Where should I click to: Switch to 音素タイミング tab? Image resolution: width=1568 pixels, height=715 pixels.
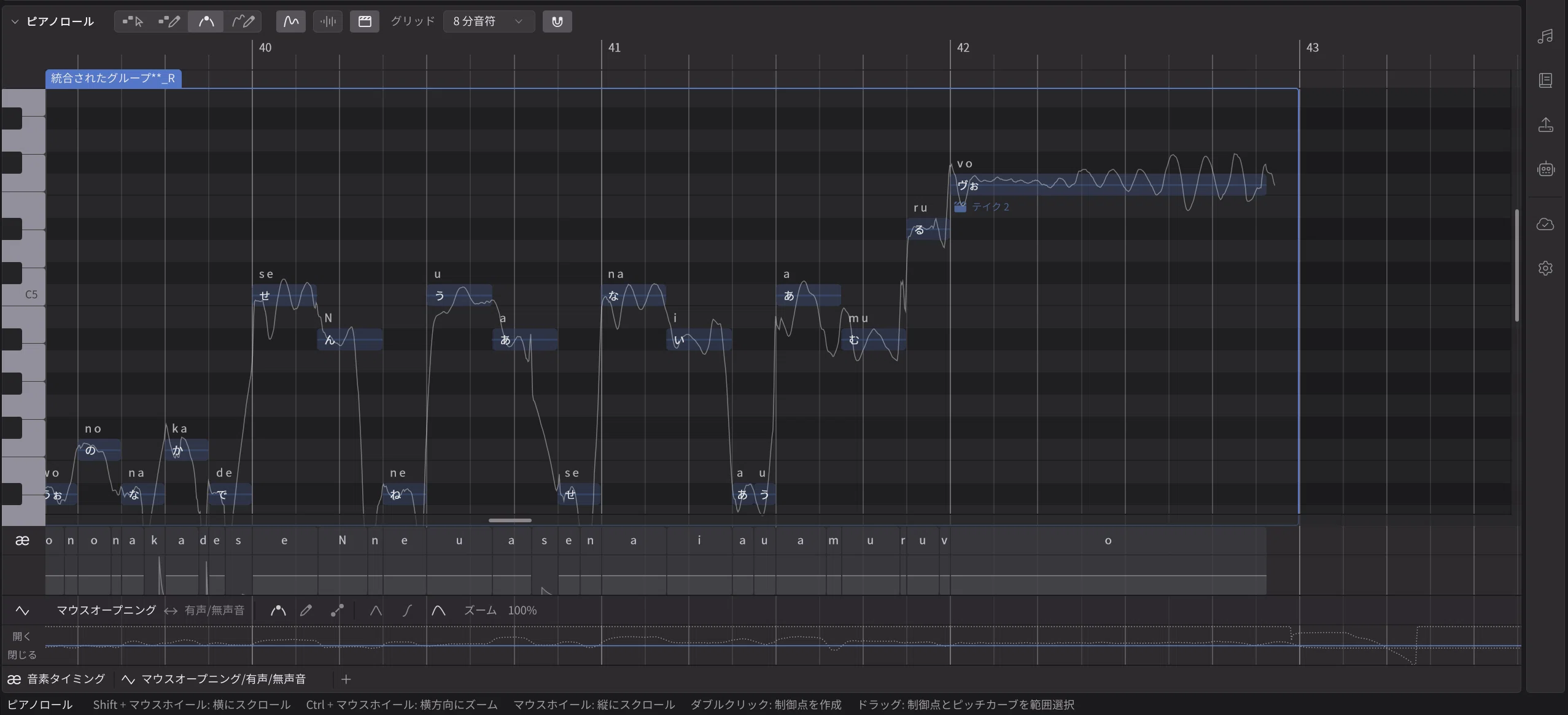(x=56, y=679)
